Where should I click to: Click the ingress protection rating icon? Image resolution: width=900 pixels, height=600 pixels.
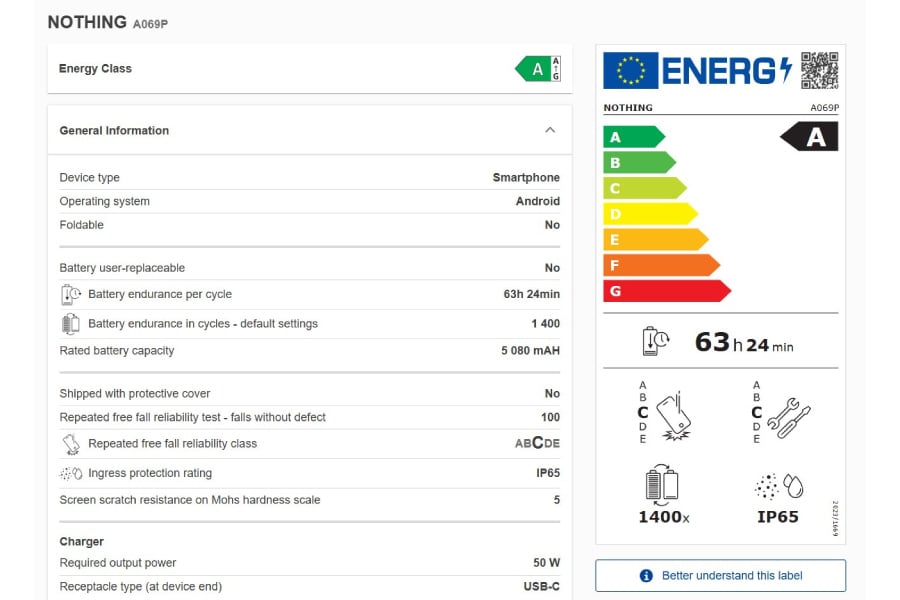point(71,474)
